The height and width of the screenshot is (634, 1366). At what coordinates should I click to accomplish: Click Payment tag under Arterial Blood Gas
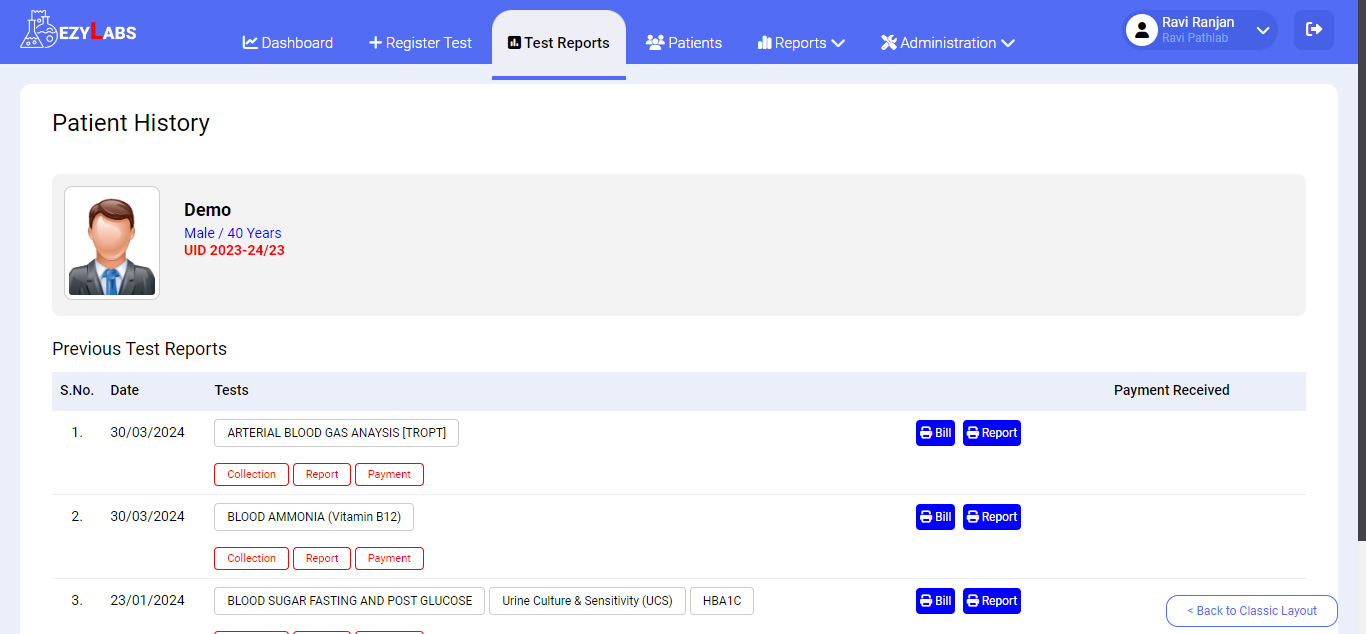click(389, 474)
